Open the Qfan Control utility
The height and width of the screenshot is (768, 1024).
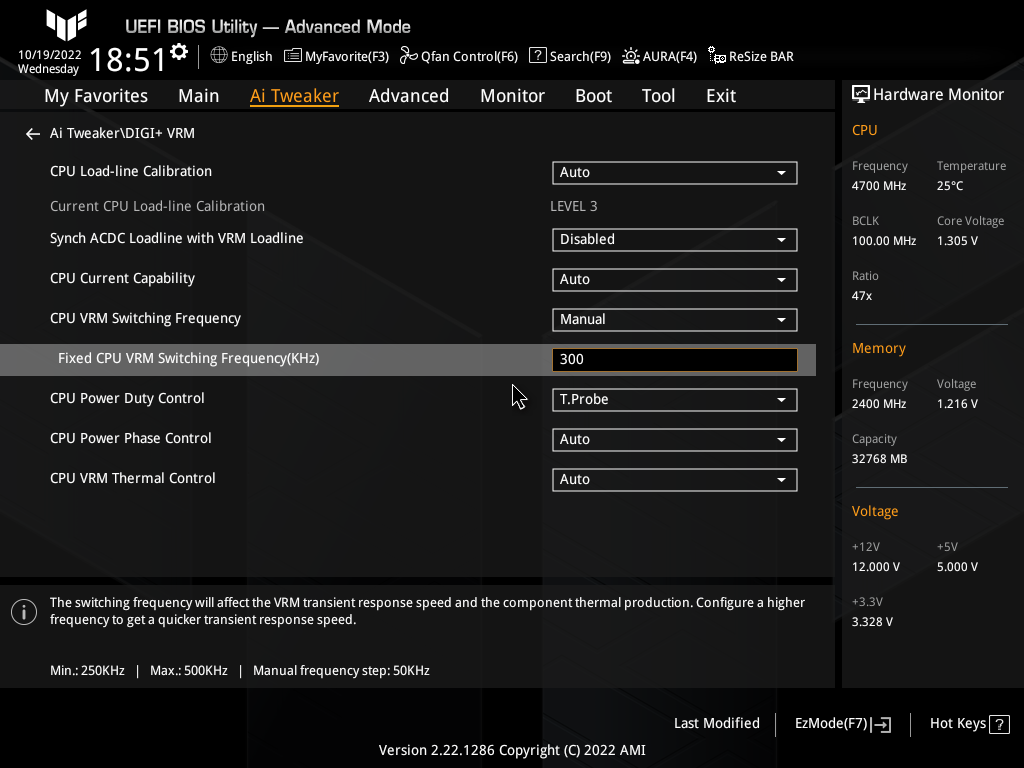point(458,56)
